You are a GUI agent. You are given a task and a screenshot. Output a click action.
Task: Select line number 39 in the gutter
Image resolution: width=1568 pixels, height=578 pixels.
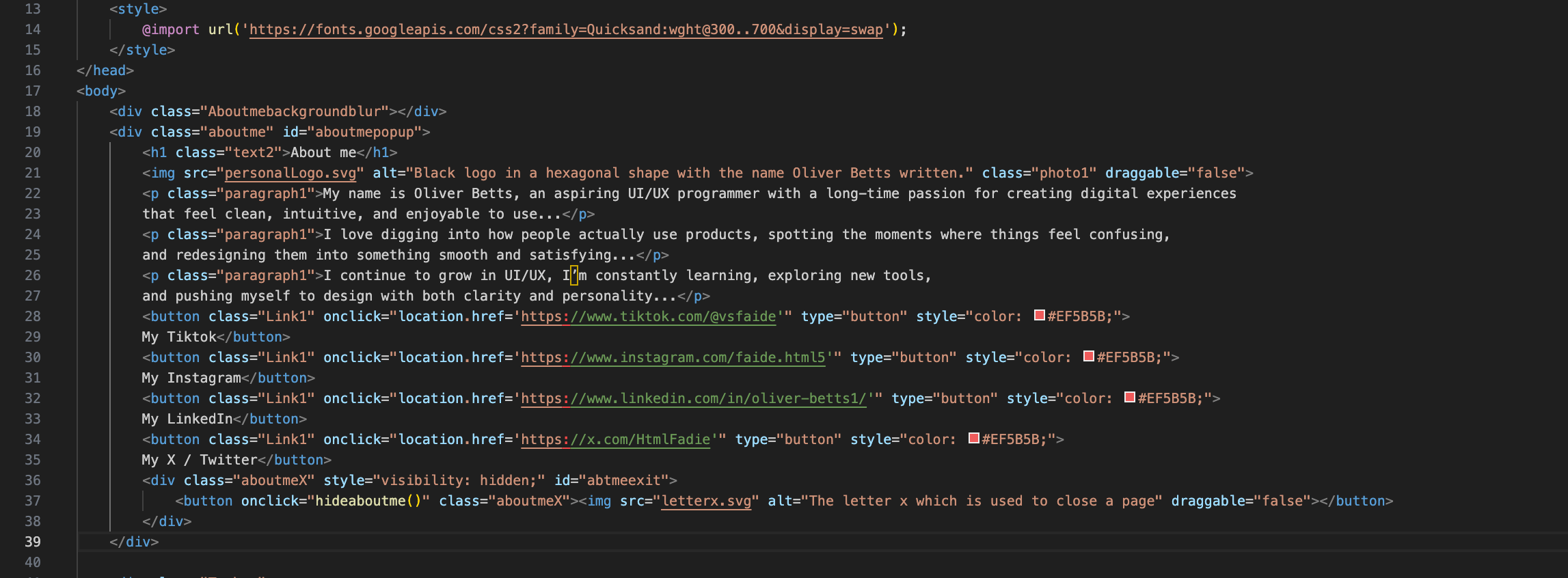pos(33,542)
